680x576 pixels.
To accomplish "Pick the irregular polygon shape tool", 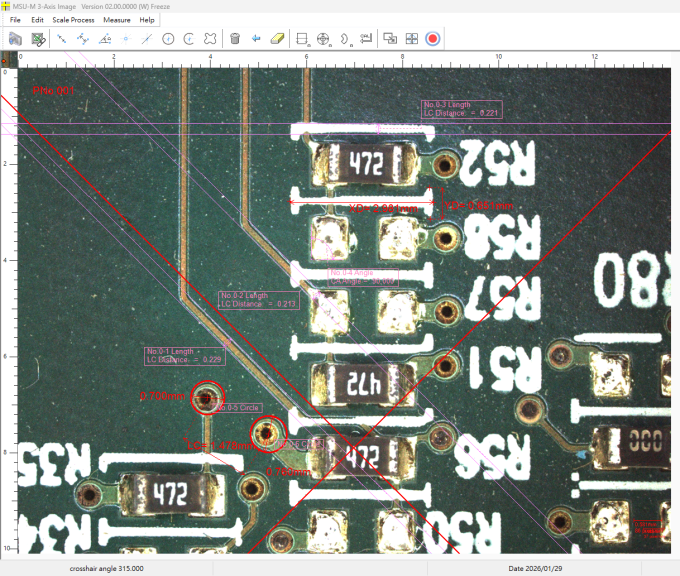I will (209, 39).
